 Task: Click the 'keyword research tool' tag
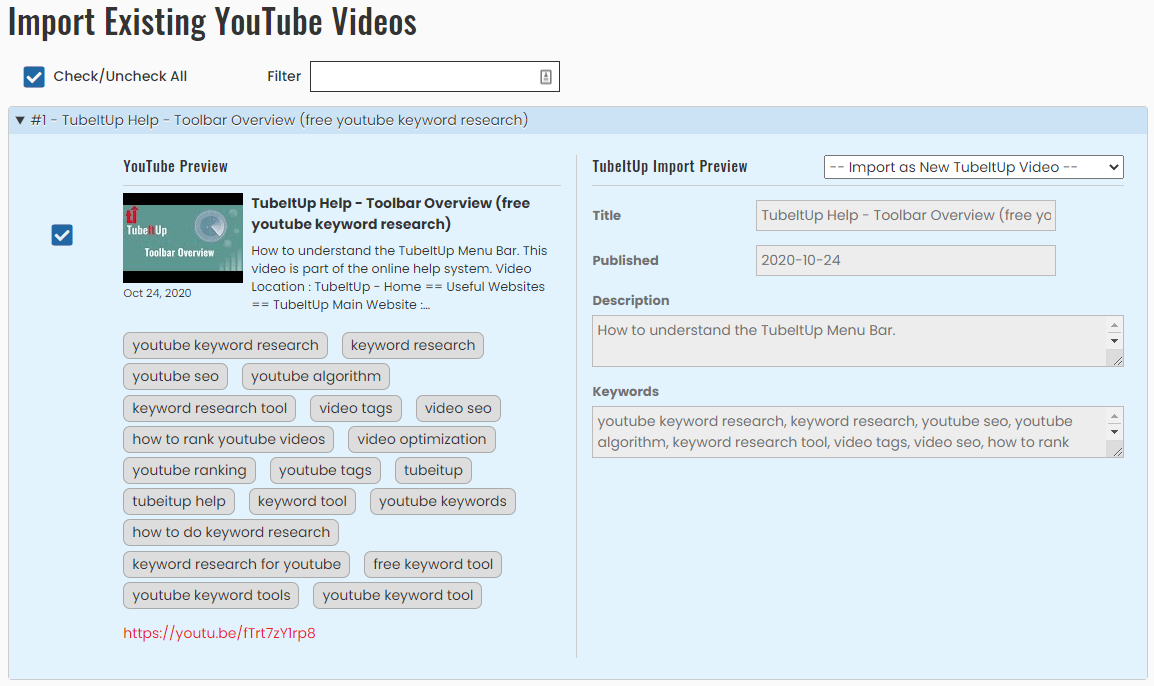point(210,409)
